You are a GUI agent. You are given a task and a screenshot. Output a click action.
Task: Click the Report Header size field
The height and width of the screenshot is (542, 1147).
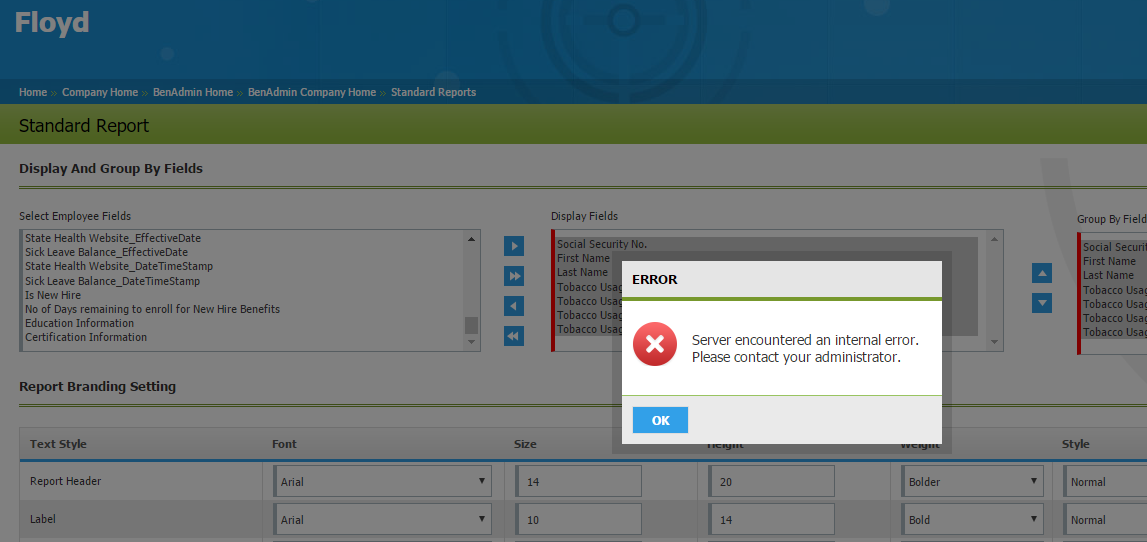click(x=580, y=481)
